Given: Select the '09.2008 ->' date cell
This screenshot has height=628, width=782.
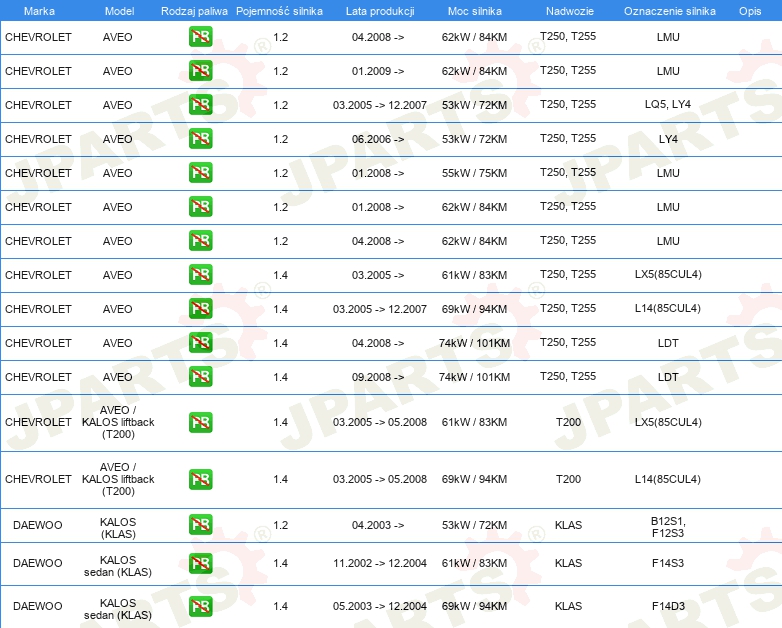Looking at the screenshot, I should click(378, 377).
